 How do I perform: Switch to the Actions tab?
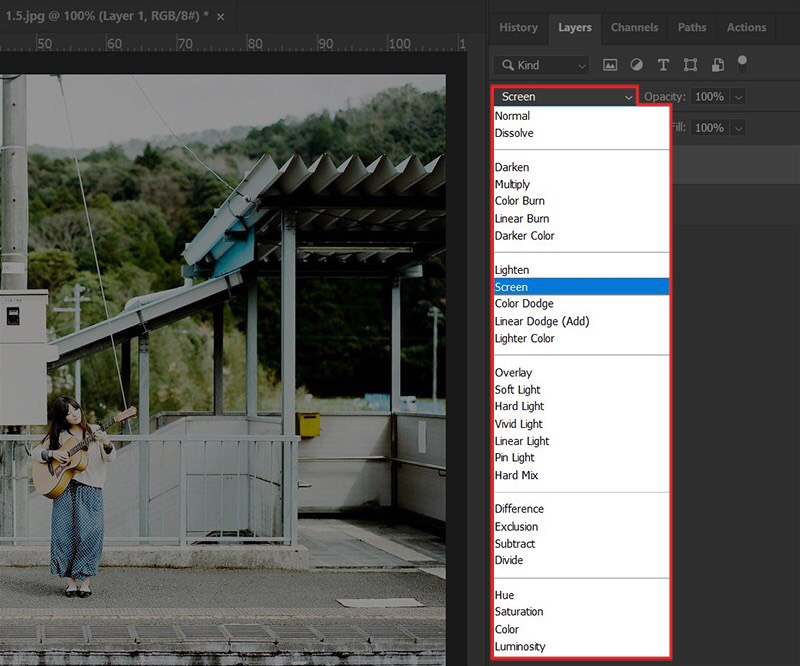pos(746,28)
